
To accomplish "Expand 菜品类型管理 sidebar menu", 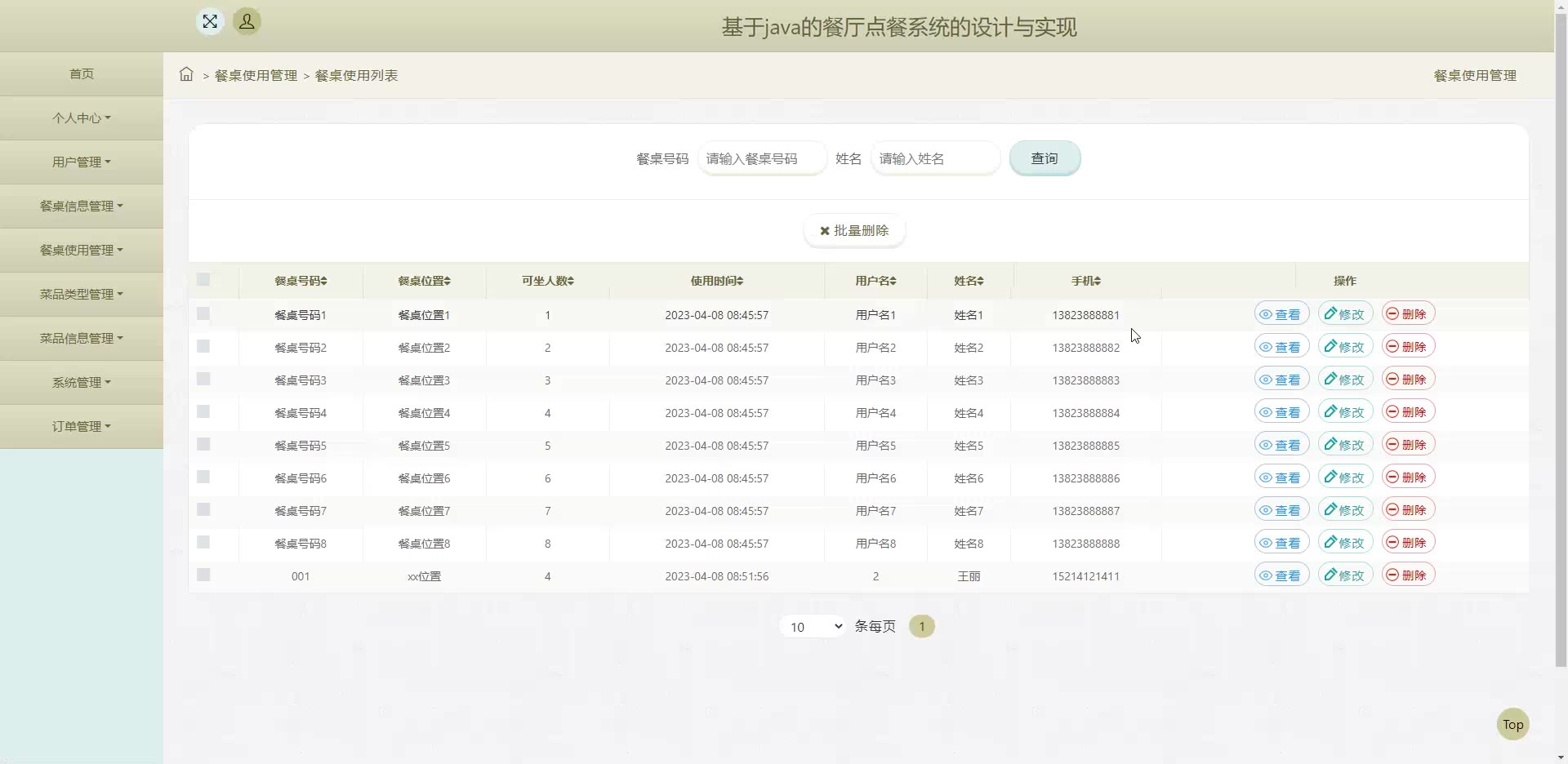I will [82, 295].
